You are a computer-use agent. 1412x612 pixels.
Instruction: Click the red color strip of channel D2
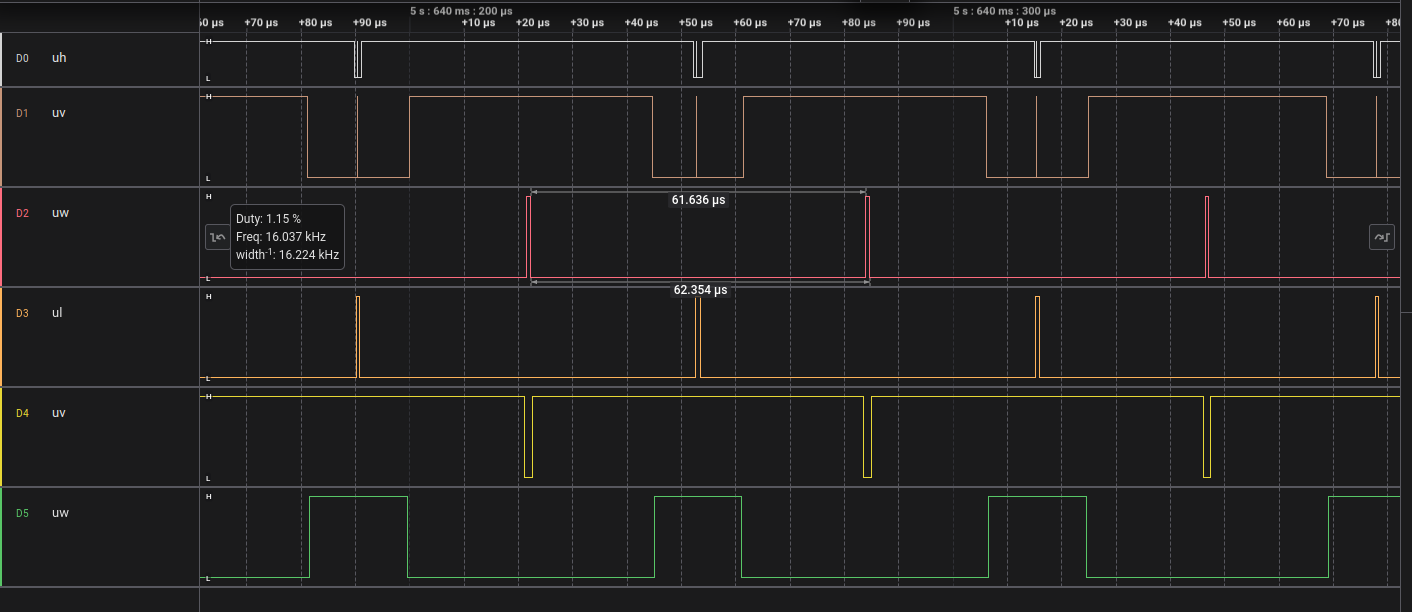[x=3, y=237]
